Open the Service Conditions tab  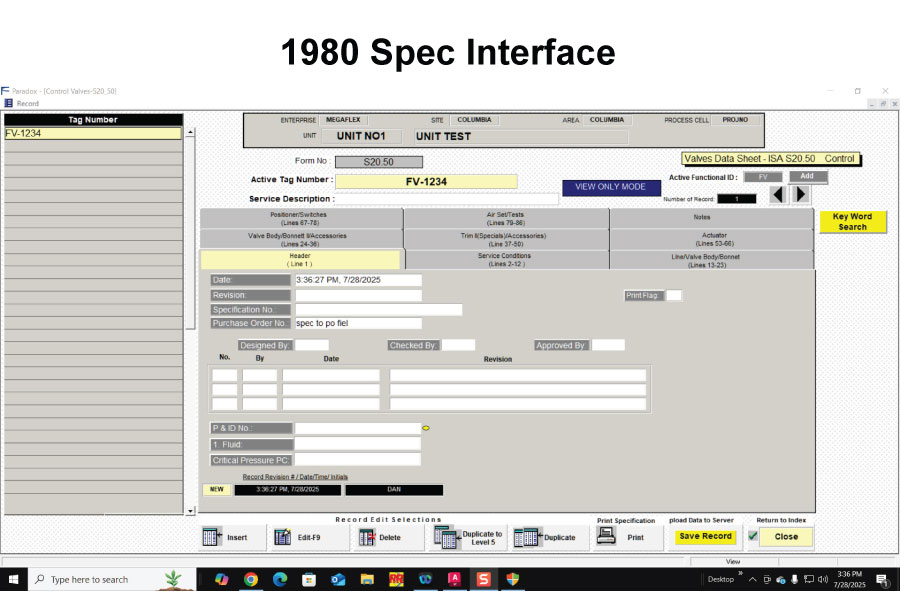504,260
